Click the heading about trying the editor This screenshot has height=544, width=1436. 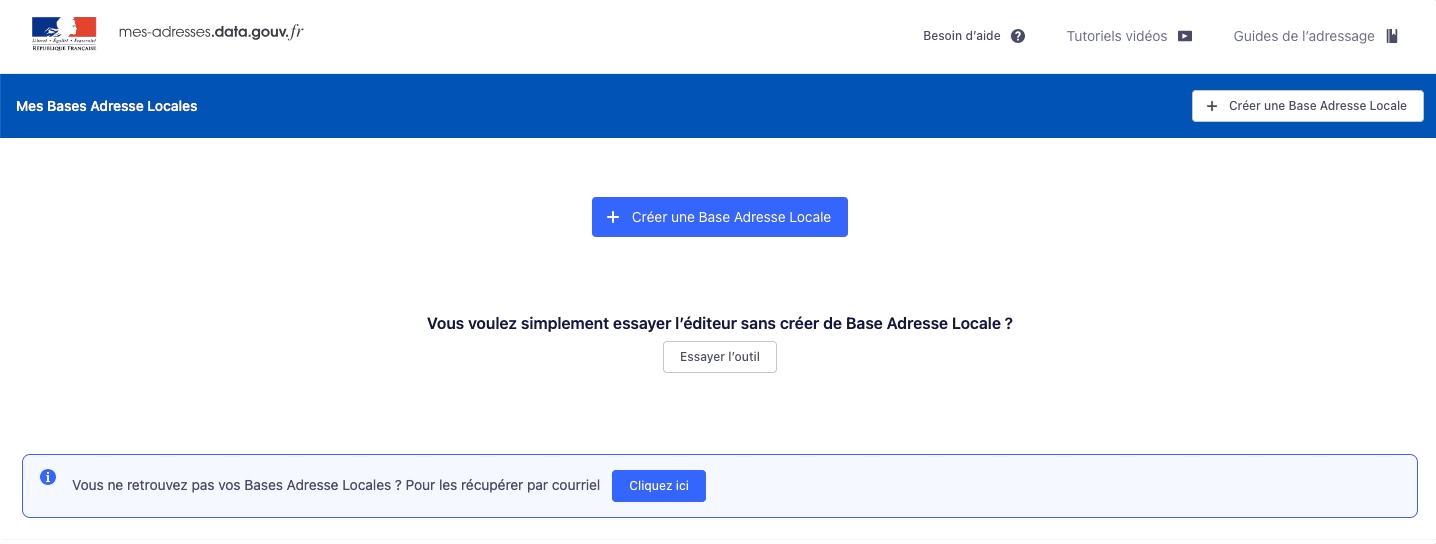720,324
